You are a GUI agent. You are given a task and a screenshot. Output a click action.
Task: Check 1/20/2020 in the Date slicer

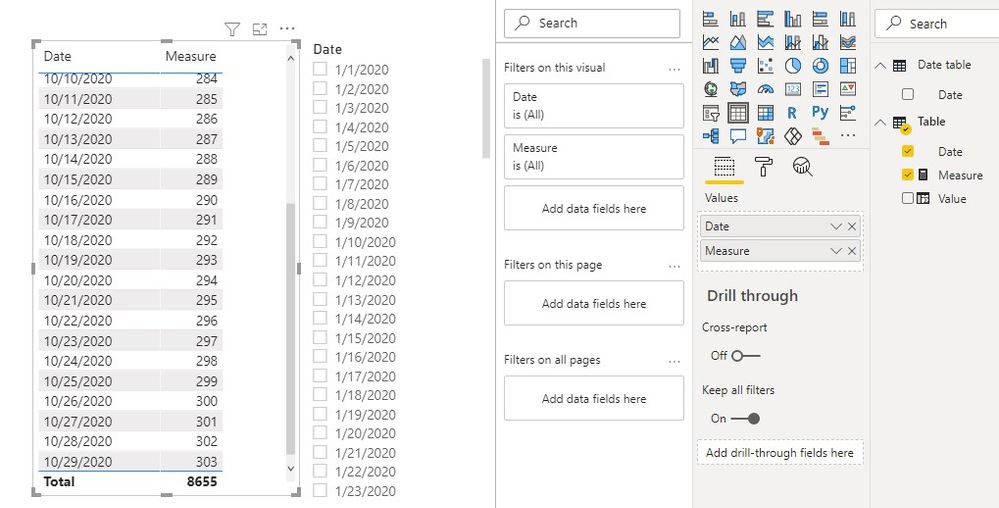320,433
